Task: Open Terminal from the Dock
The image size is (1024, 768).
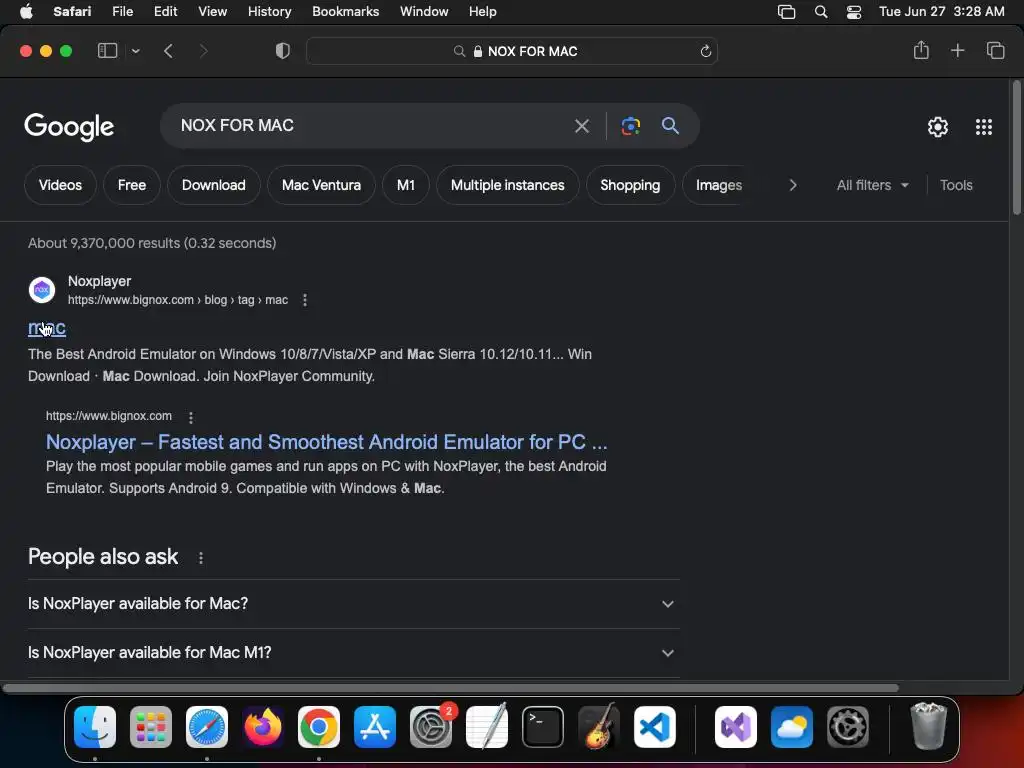Action: 543,726
